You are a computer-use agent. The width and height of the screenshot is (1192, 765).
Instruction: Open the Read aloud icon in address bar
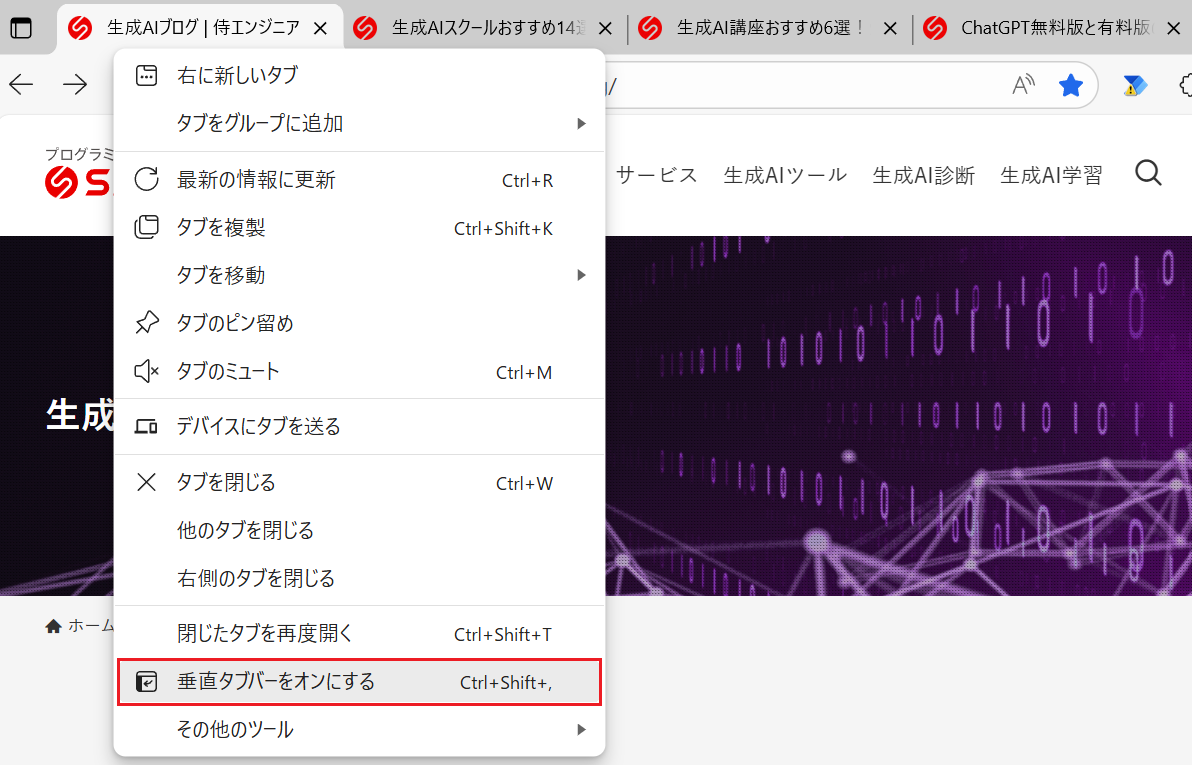1022,86
